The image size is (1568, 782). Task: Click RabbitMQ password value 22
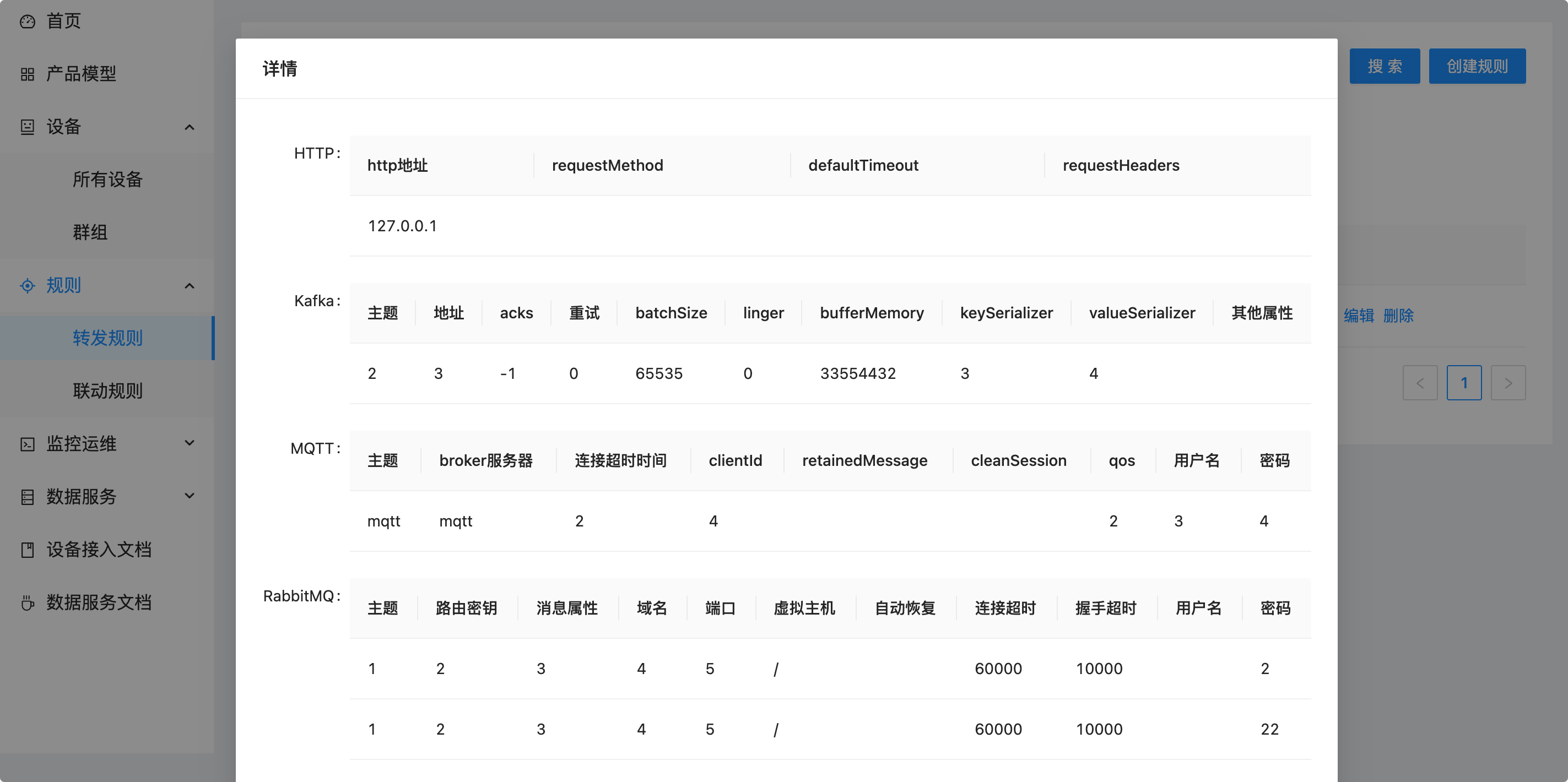[x=1269, y=730]
